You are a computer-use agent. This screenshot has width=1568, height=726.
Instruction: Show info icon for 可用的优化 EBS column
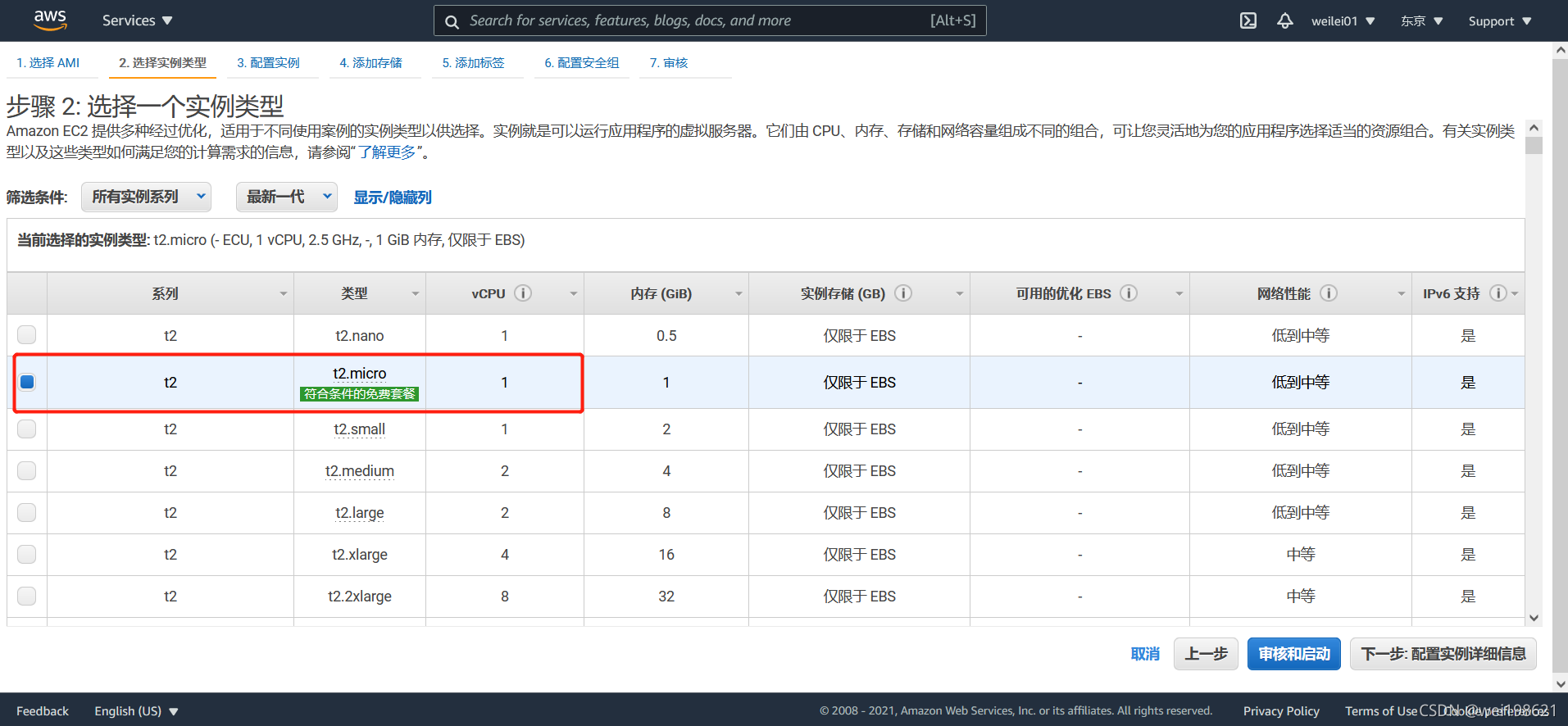point(1129,293)
